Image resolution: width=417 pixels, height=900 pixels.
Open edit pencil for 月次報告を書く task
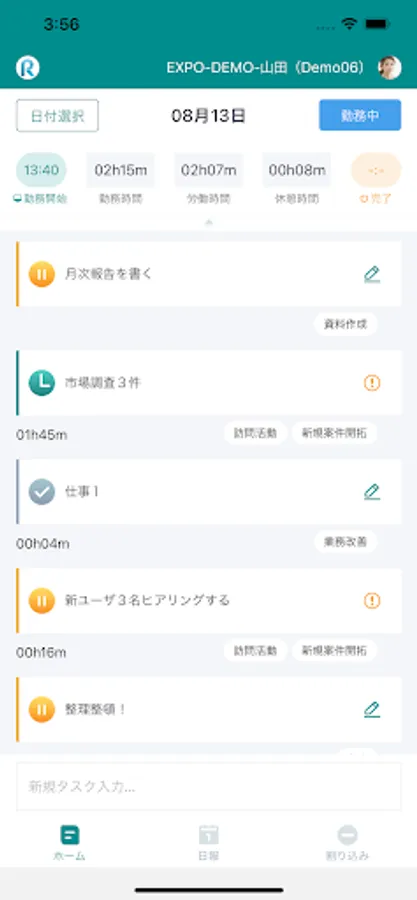(372, 274)
